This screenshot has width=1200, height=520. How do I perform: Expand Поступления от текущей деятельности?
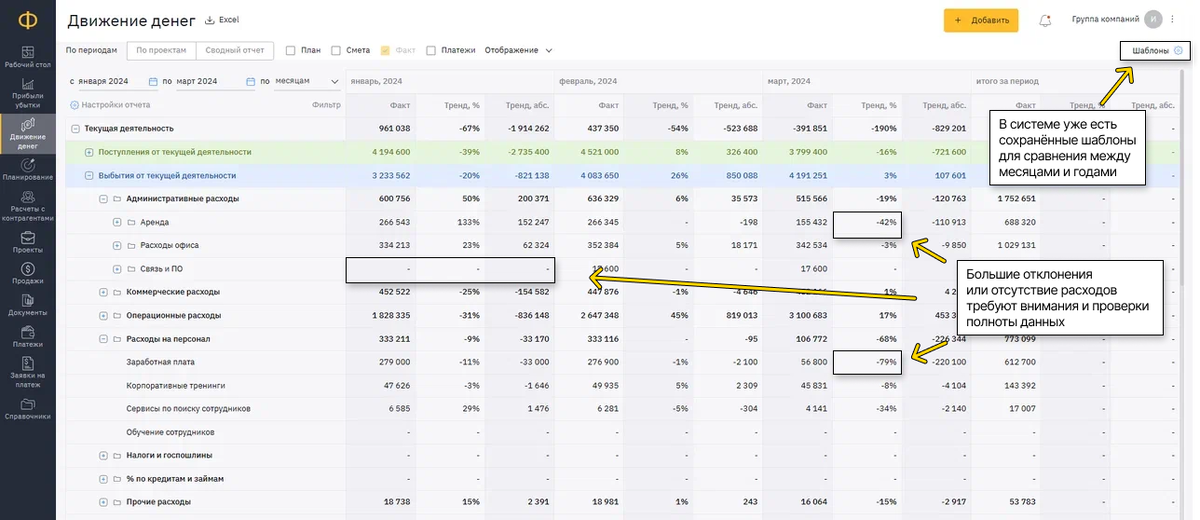89,152
